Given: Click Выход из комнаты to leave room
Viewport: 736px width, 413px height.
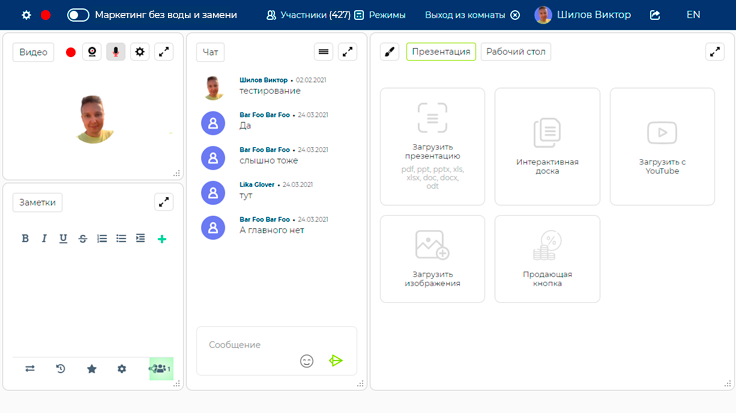Looking at the screenshot, I should pyautogui.click(x=472, y=15).
